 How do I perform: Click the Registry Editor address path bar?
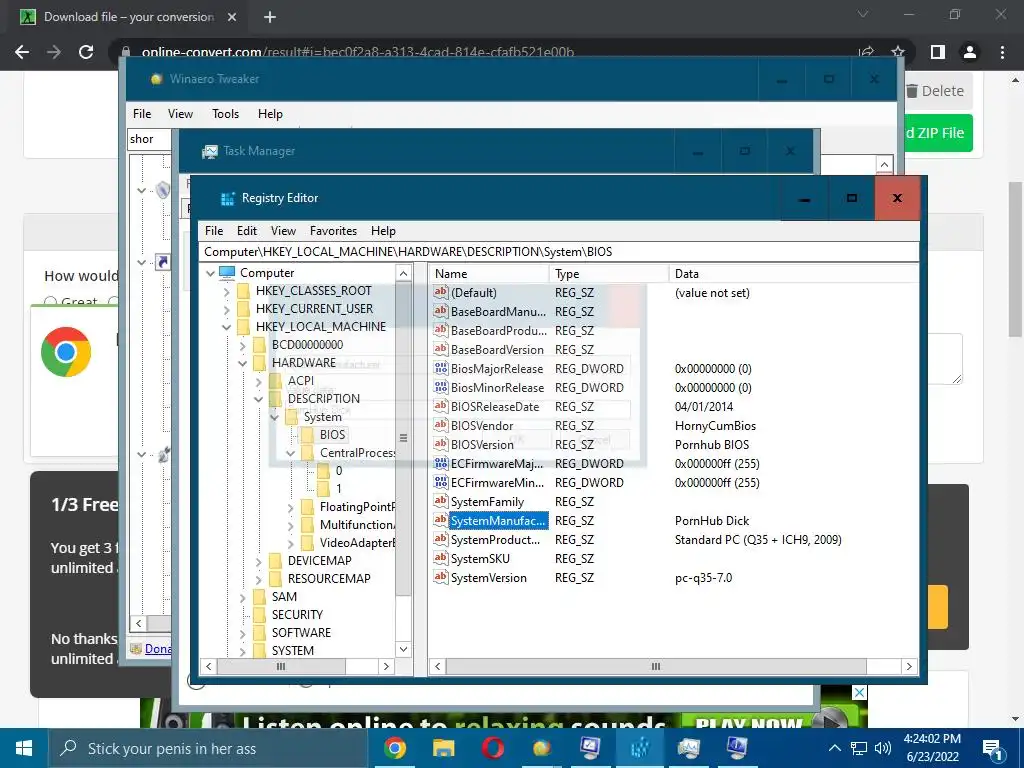[560, 251]
